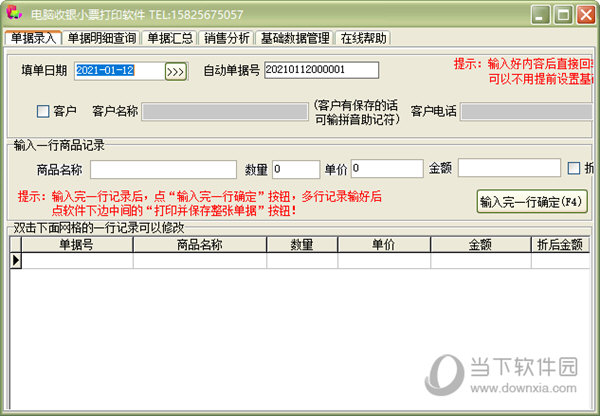
Task: Open the 单据明细查询 tab
Action: coord(102,38)
